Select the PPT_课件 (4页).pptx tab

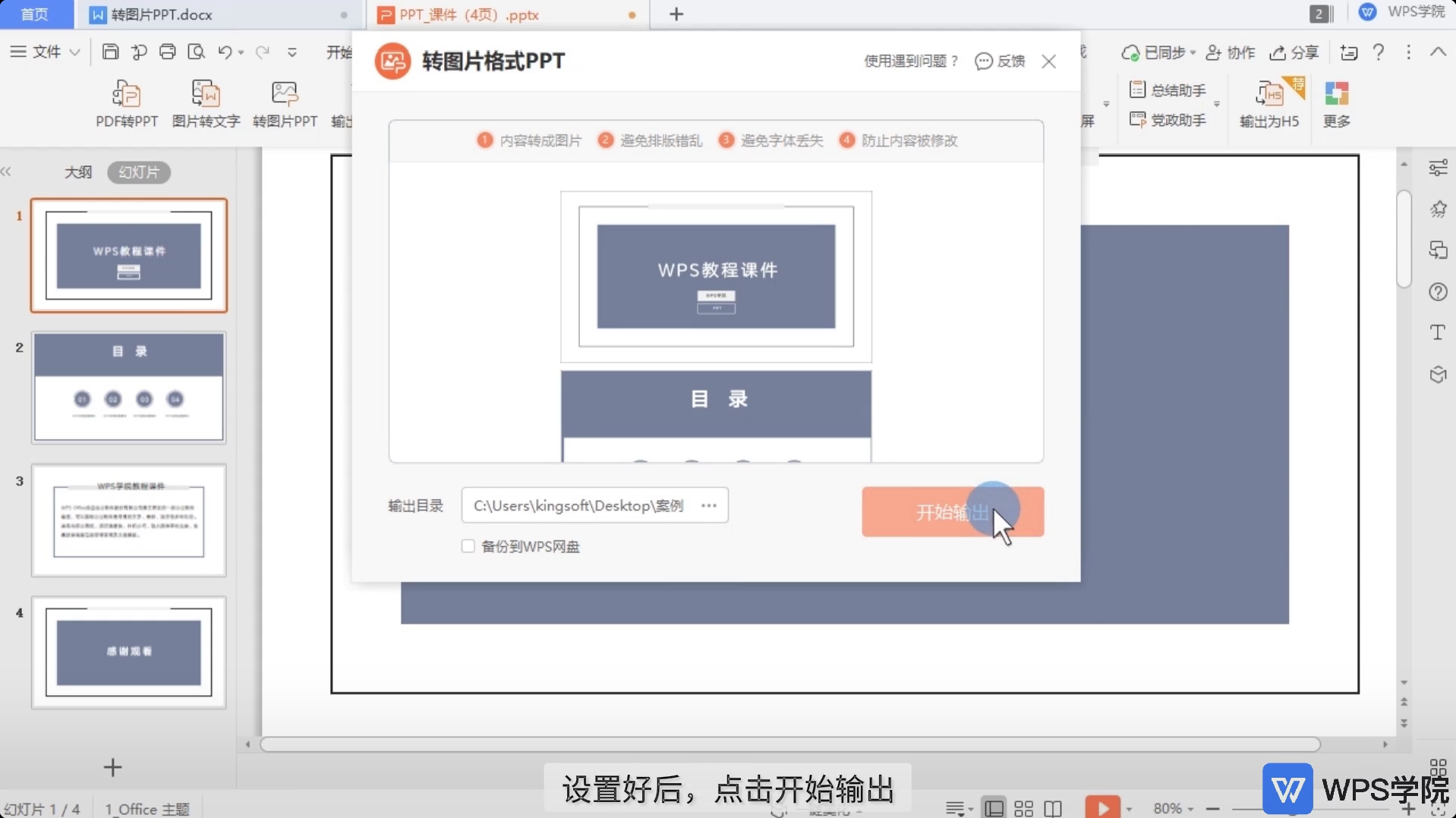click(x=507, y=14)
